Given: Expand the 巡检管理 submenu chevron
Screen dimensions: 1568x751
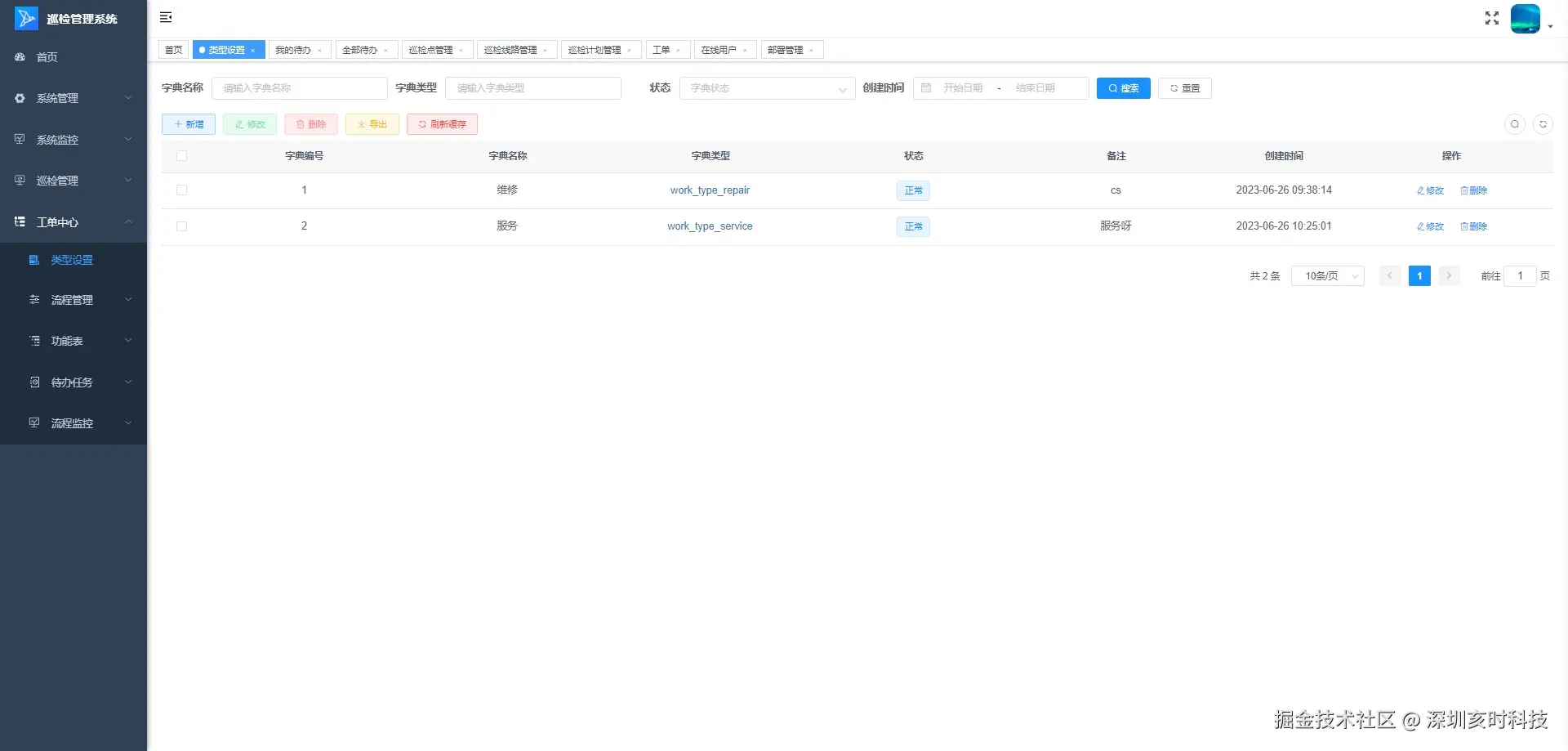Looking at the screenshot, I should tap(128, 180).
